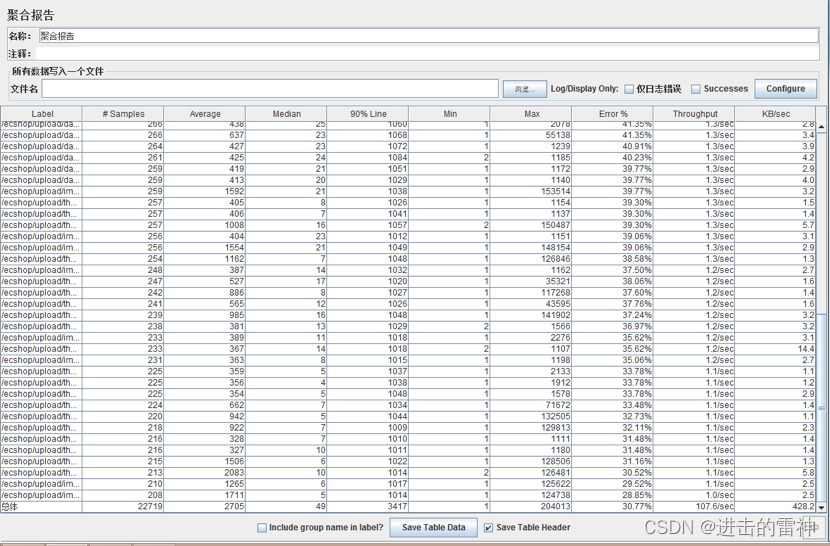
Task: Sort by Throughput column header
Action: [694, 114]
